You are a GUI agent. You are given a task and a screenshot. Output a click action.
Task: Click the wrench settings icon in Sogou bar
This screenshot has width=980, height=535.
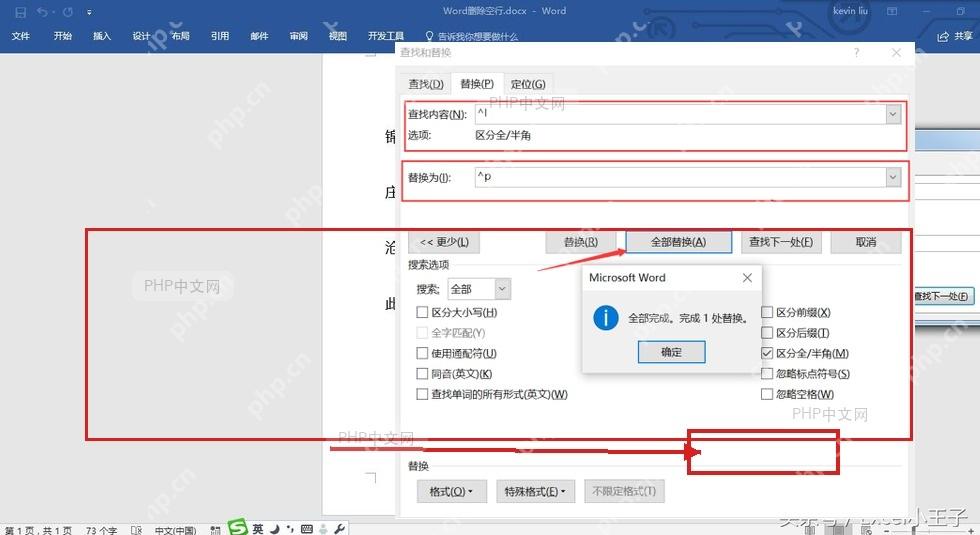(x=339, y=529)
